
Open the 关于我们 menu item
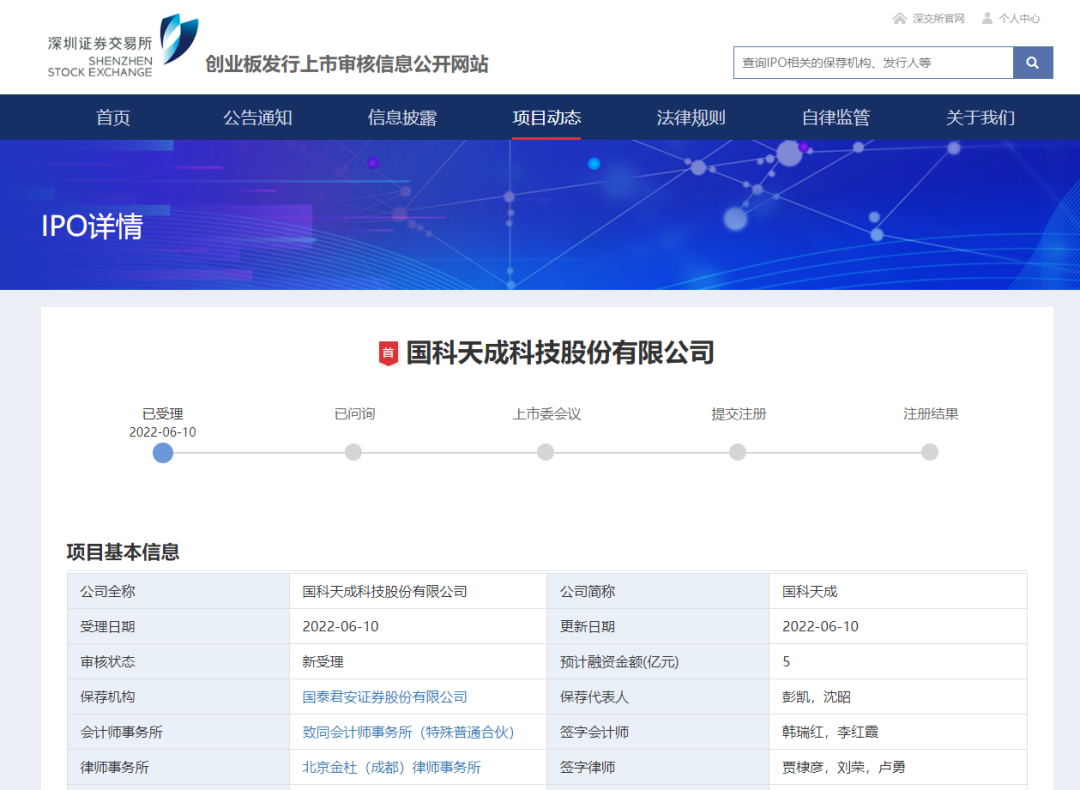(980, 118)
